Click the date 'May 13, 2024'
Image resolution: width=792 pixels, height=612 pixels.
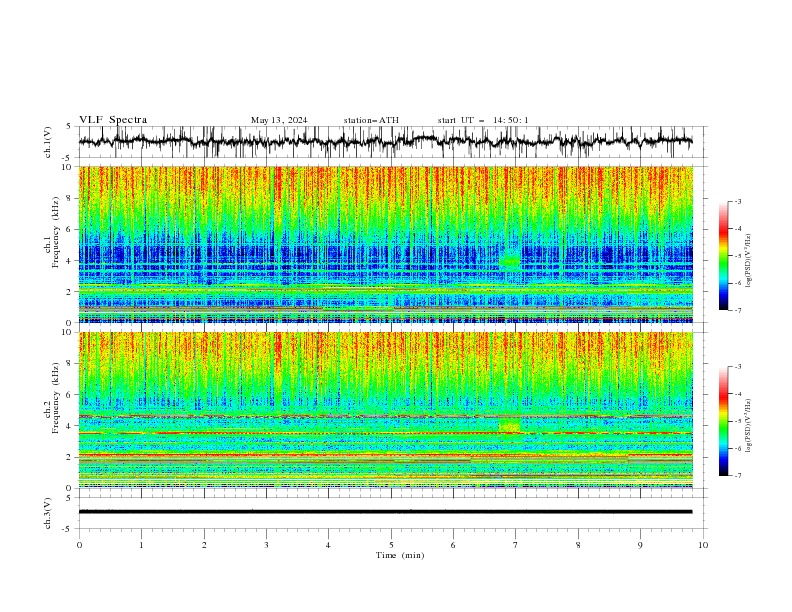coord(279,120)
